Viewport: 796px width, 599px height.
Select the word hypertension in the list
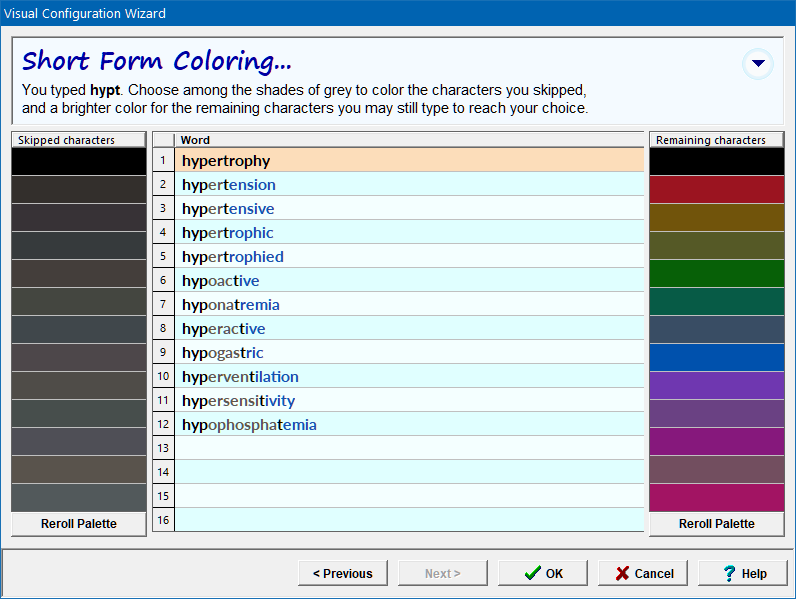pos(229,185)
